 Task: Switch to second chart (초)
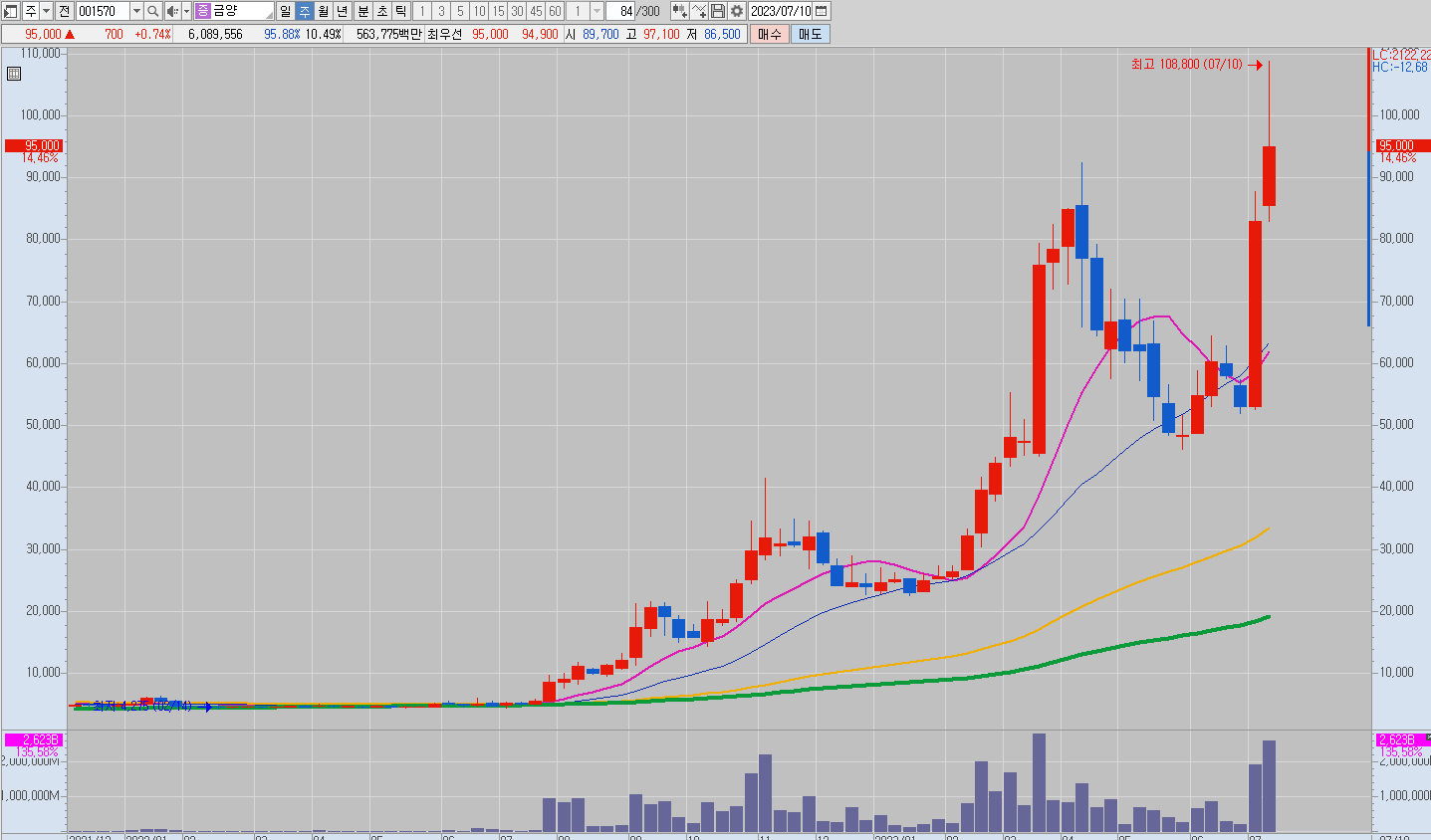[382, 11]
